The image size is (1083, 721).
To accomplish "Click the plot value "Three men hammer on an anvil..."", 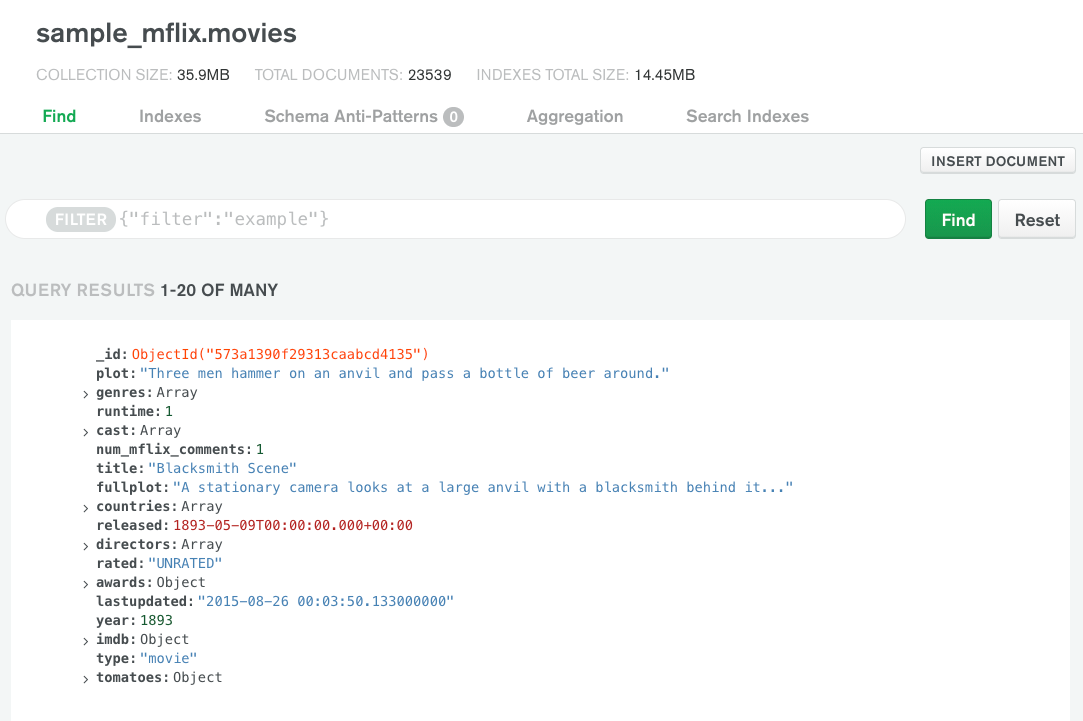I will (405, 374).
